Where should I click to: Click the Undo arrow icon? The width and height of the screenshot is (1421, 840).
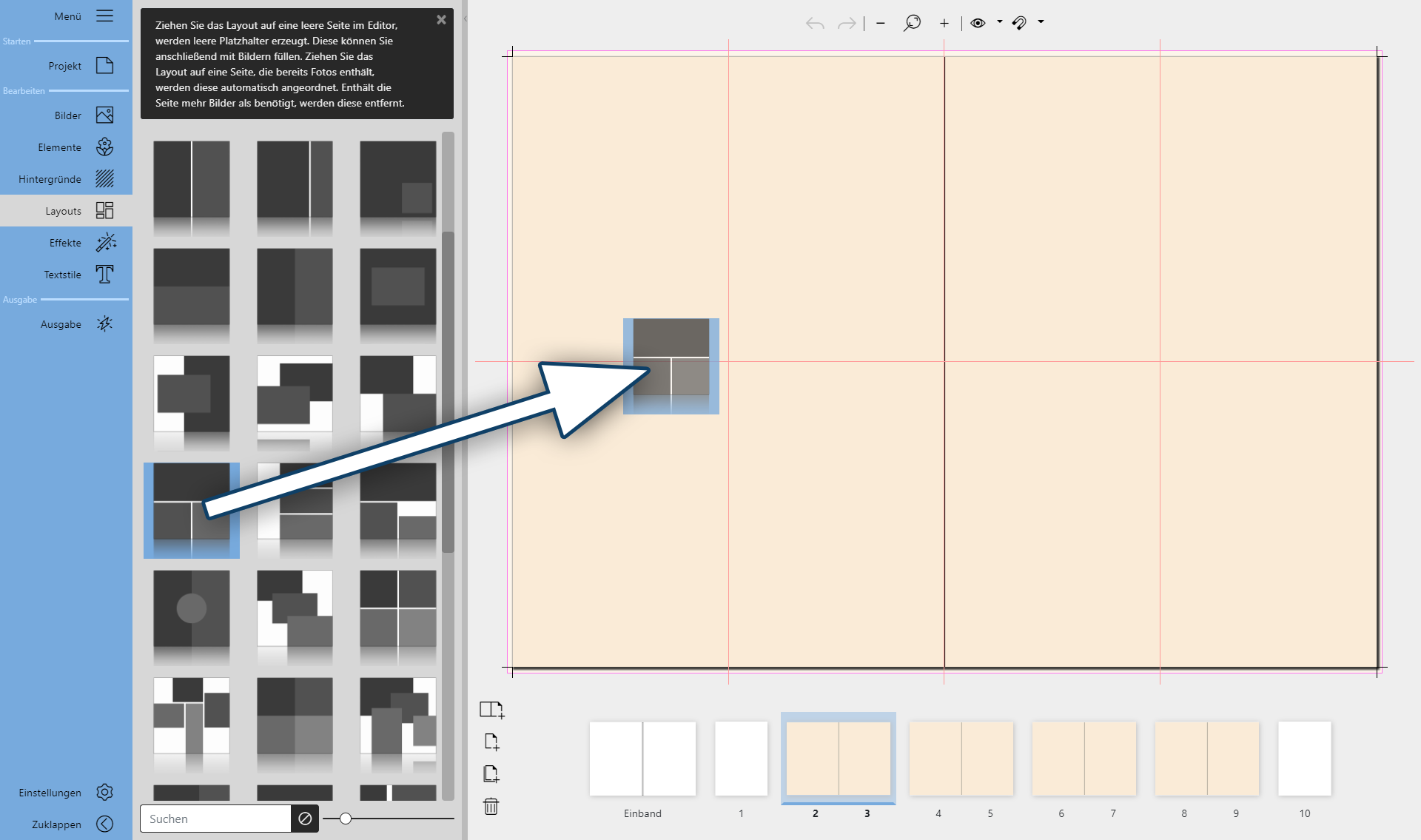click(816, 23)
